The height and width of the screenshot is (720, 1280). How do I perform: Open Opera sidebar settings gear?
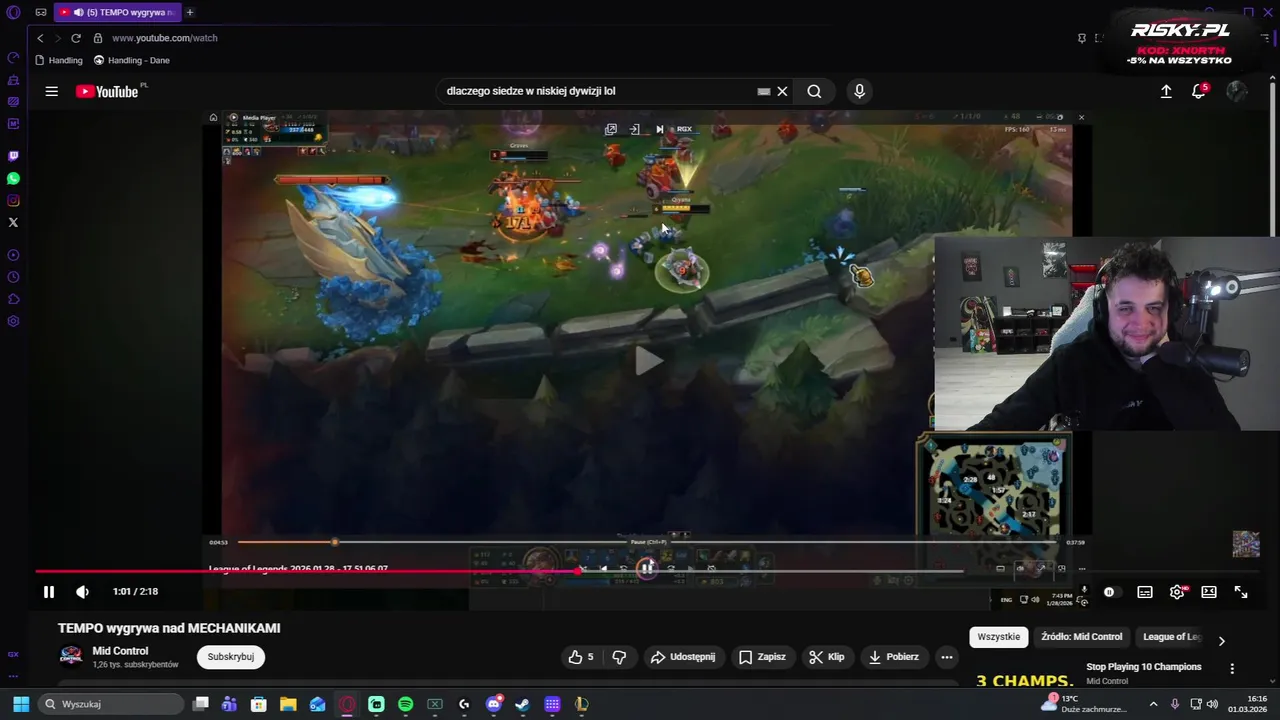pyautogui.click(x=13, y=321)
